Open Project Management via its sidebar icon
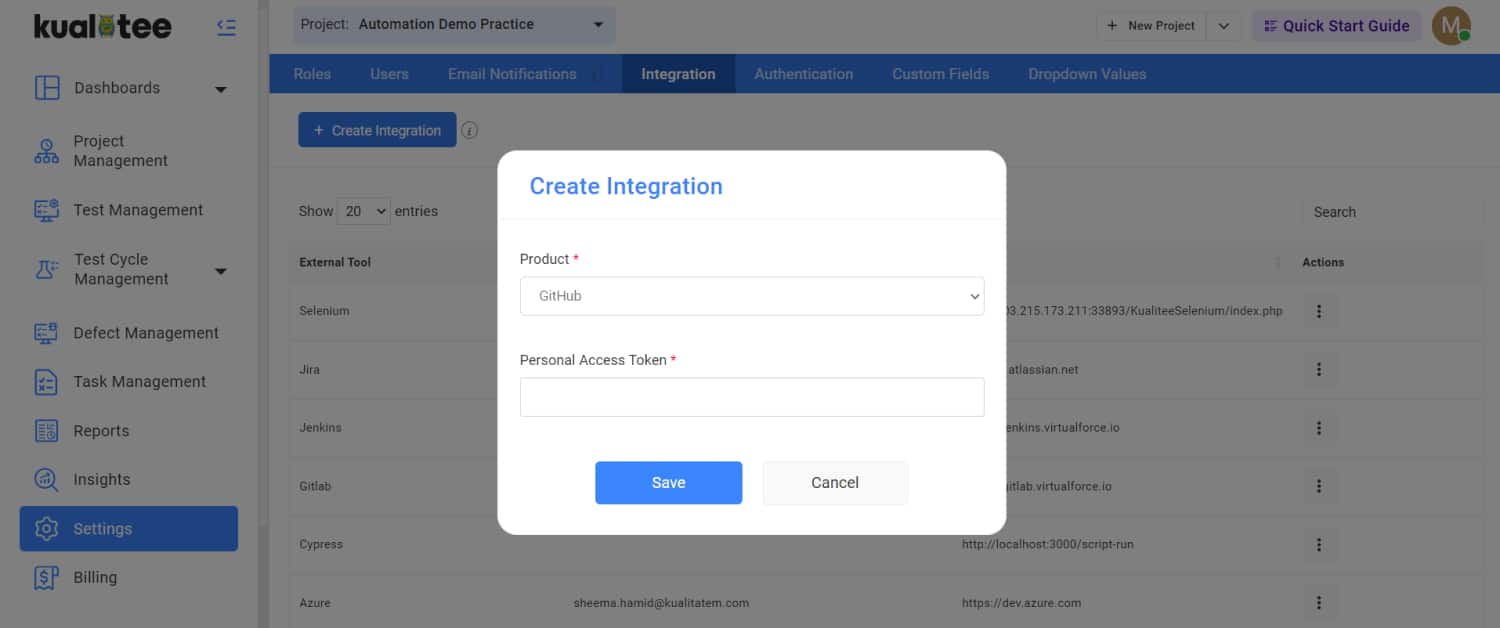1500x628 pixels. 47,151
